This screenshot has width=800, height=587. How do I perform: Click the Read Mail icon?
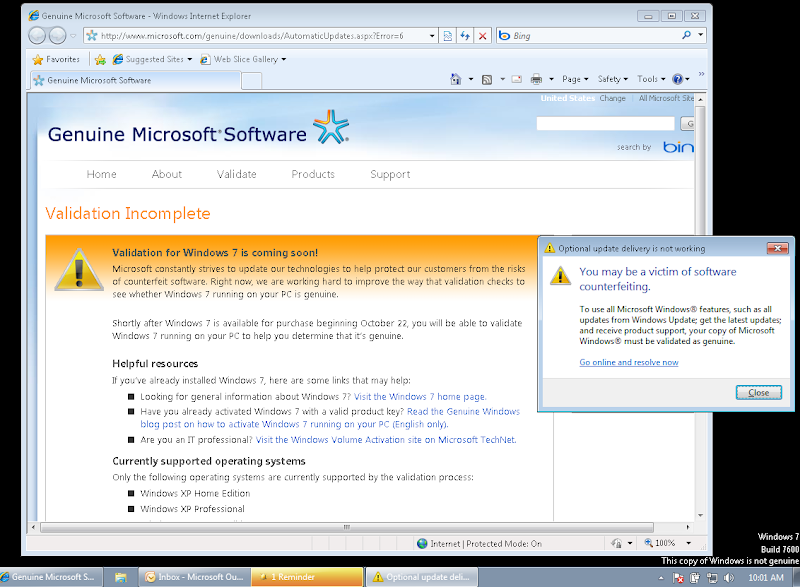pyautogui.click(x=517, y=79)
